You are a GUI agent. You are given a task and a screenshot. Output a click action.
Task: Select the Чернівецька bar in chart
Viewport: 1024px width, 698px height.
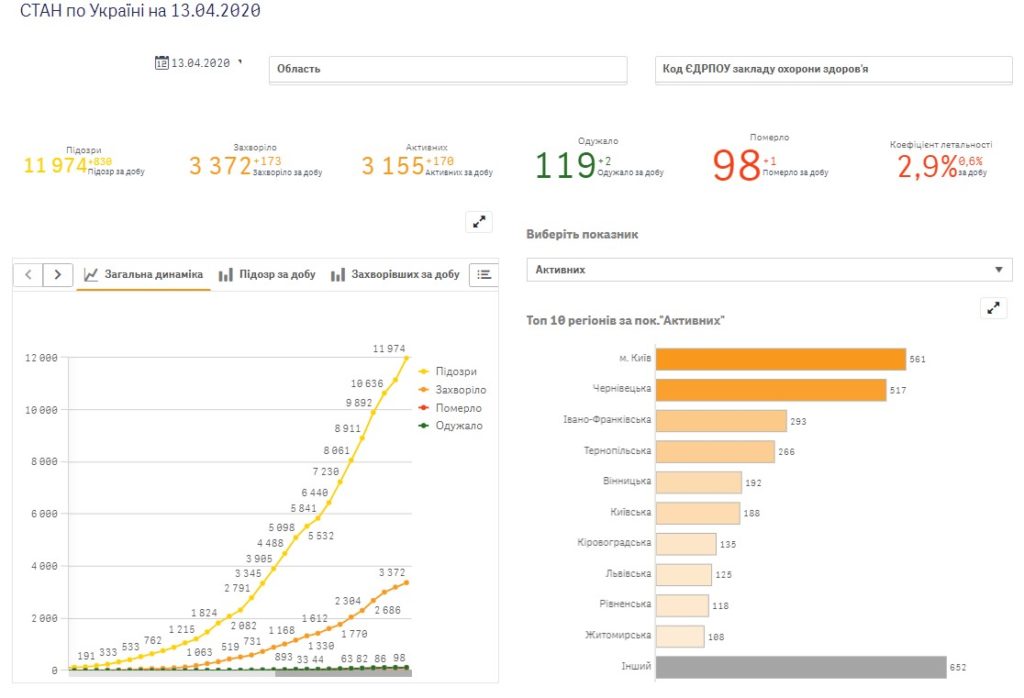click(x=770, y=389)
